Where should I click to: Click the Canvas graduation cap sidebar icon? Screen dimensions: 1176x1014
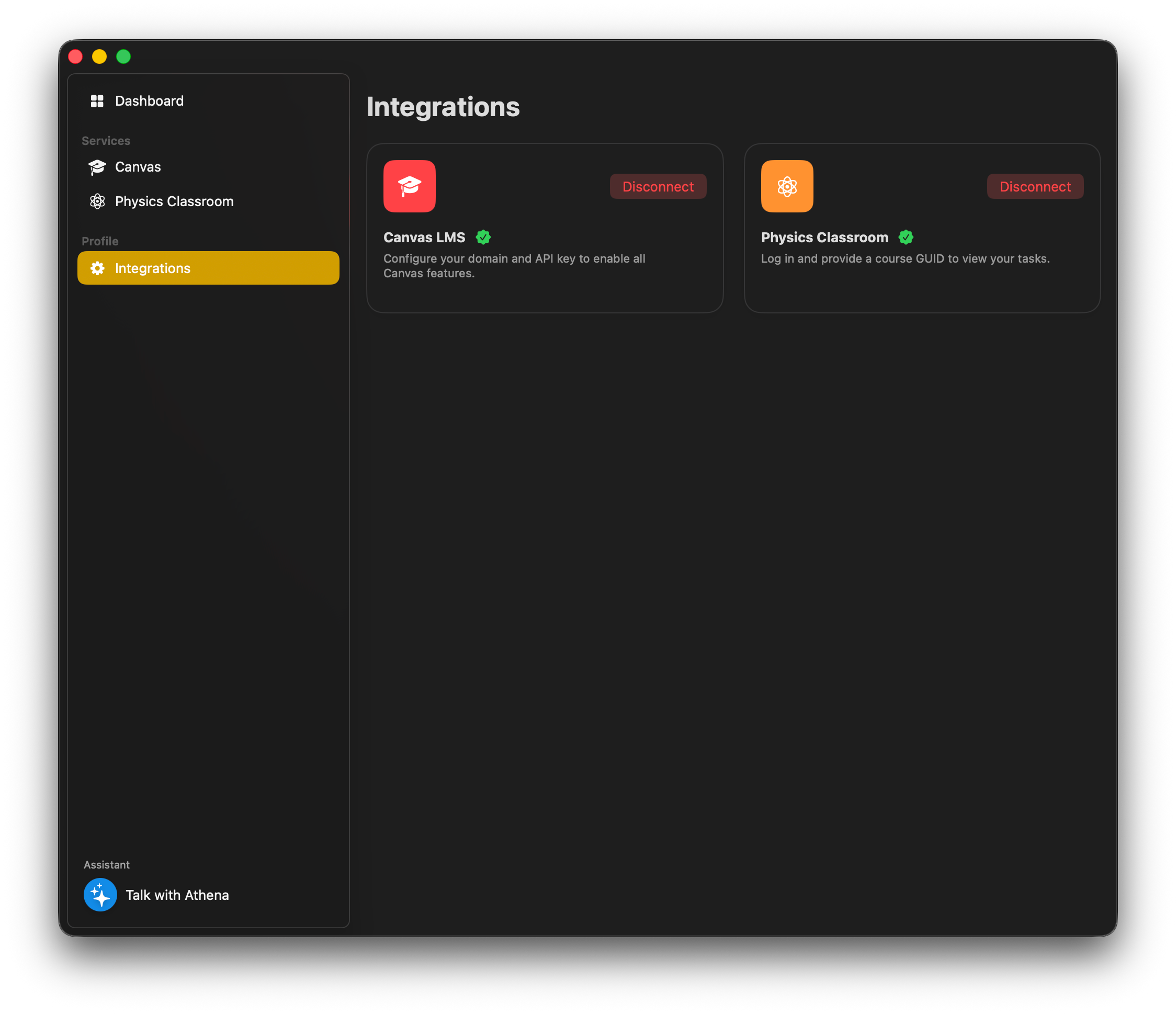(x=97, y=167)
